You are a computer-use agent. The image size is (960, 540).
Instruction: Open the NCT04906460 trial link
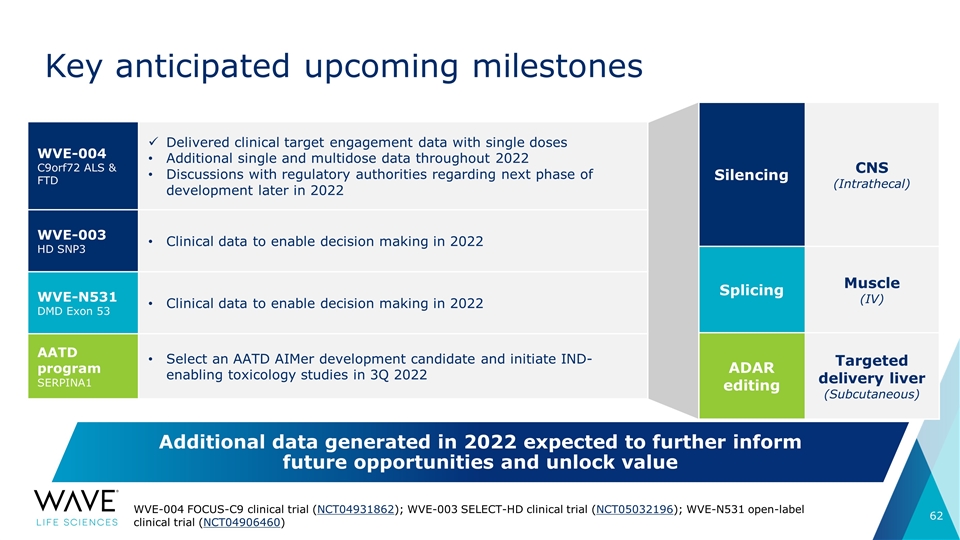(x=241, y=522)
